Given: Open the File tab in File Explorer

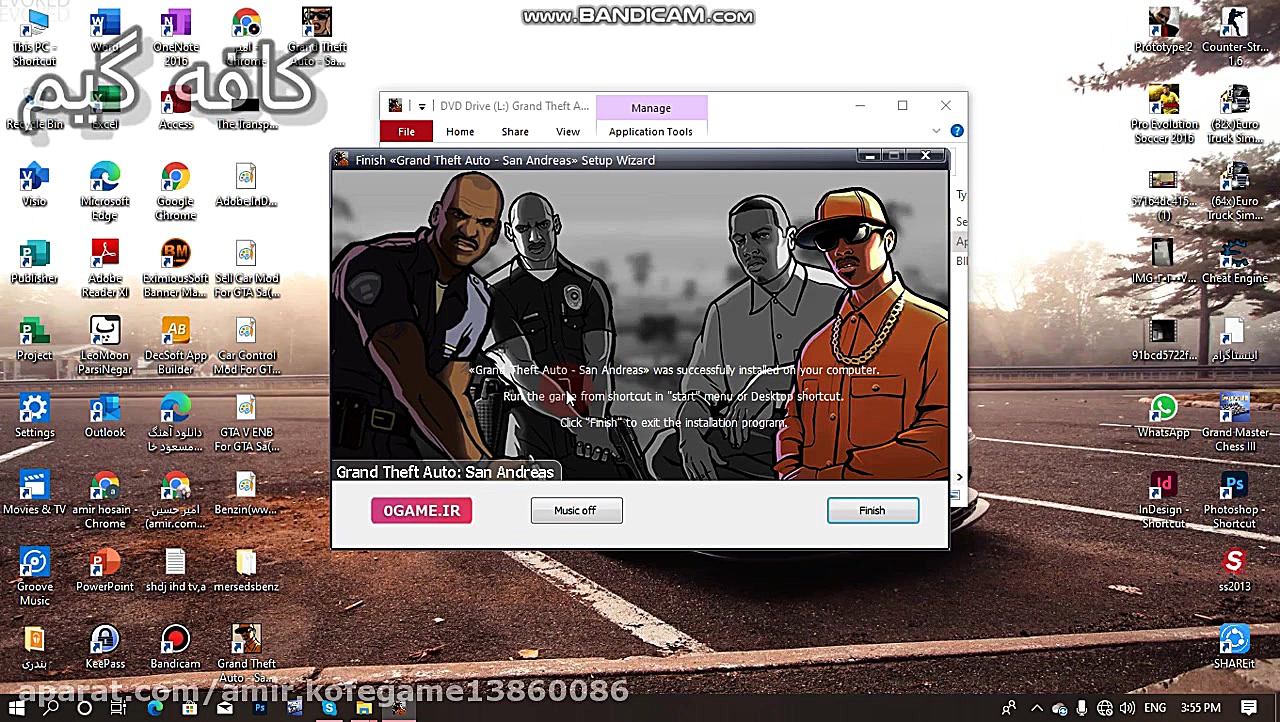Looking at the screenshot, I should [x=406, y=132].
